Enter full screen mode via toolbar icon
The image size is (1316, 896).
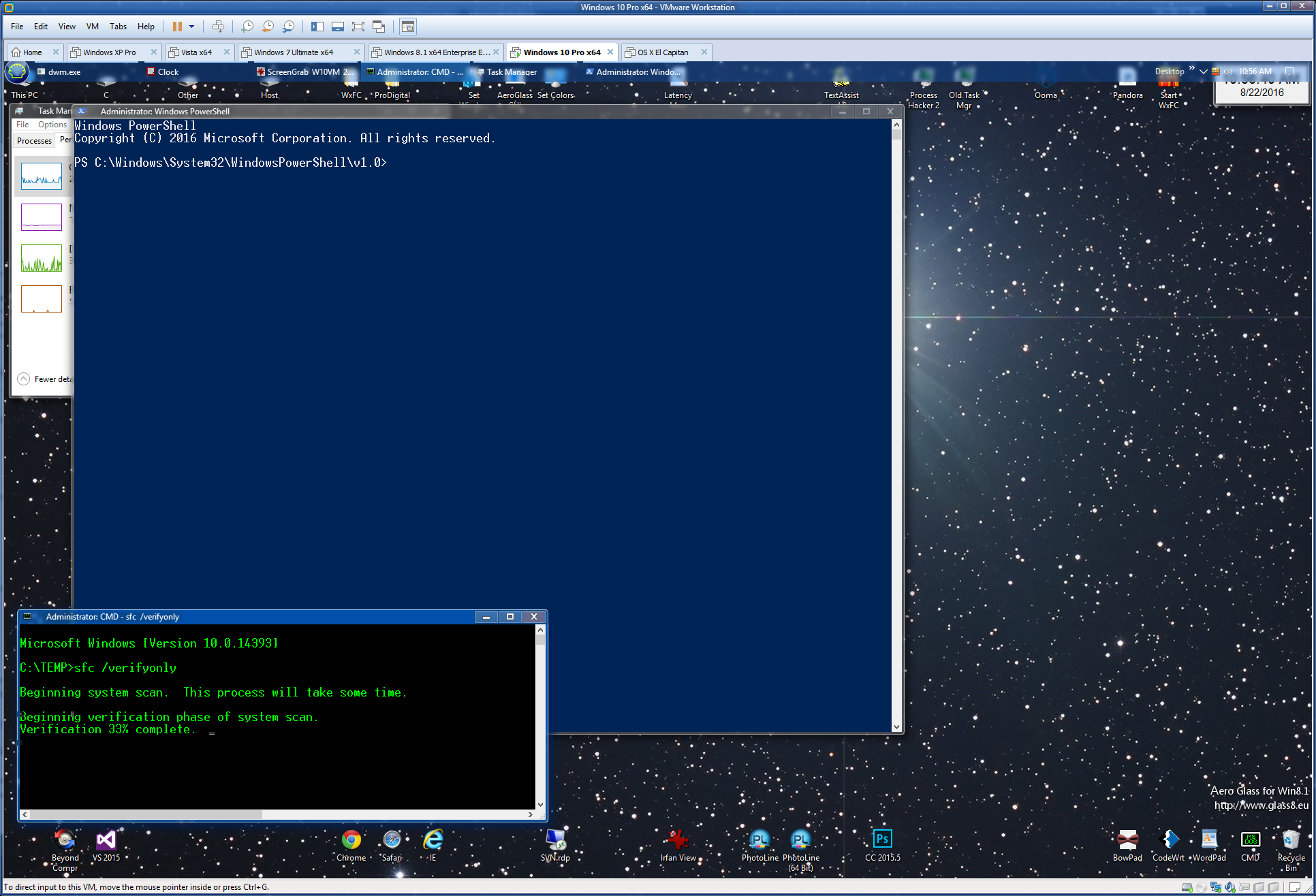[x=358, y=27]
